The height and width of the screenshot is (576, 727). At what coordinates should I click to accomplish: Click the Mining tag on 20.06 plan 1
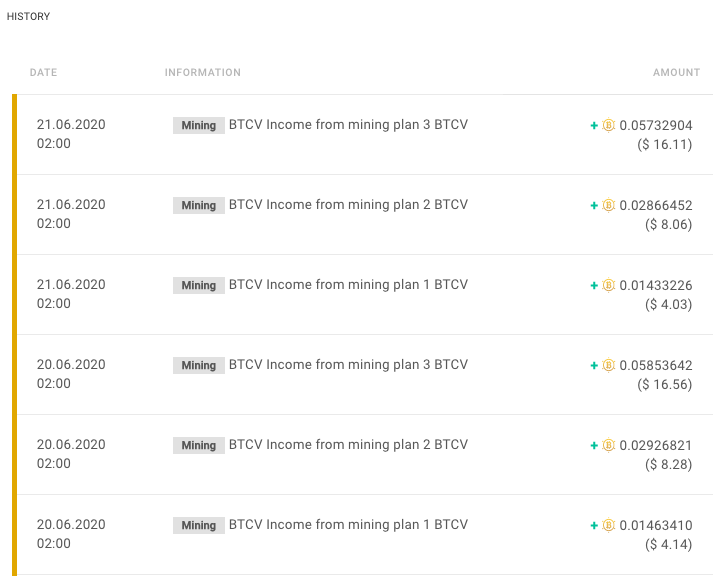(198, 526)
